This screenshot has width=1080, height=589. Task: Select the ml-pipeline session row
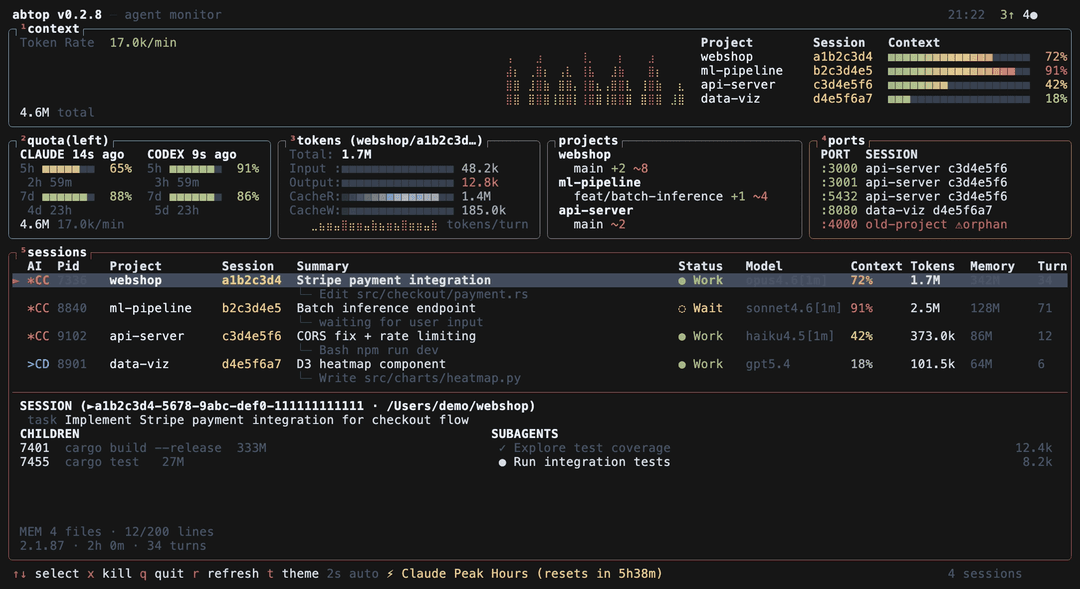point(540,308)
